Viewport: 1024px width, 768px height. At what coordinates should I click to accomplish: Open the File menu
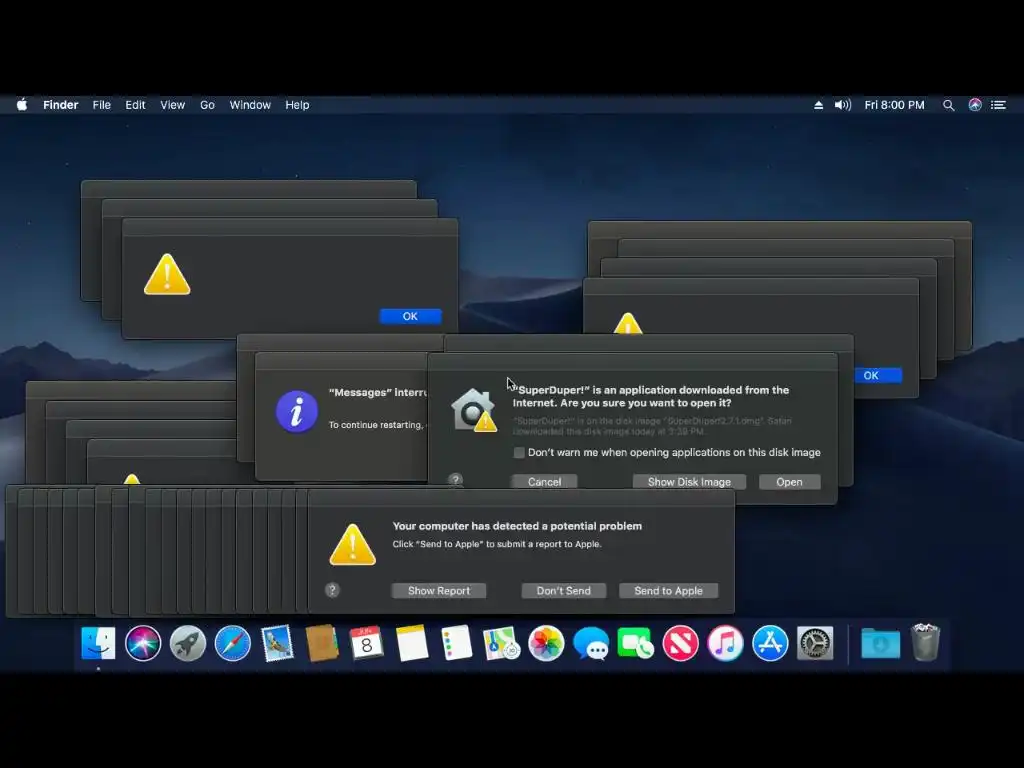click(101, 105)
